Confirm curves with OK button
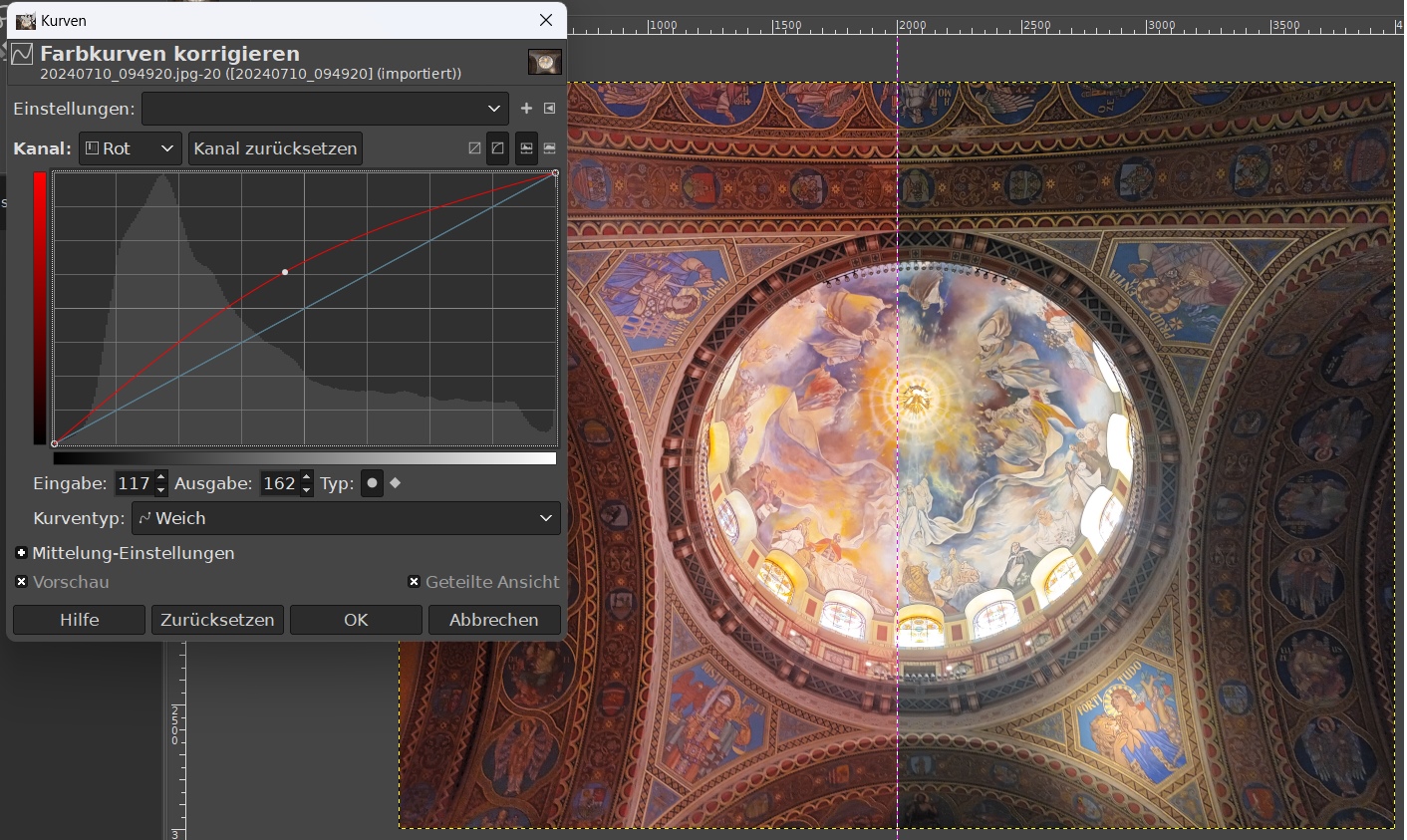Screen dimensions: 1407x840 pyautogui.click(x=356, y=620)
